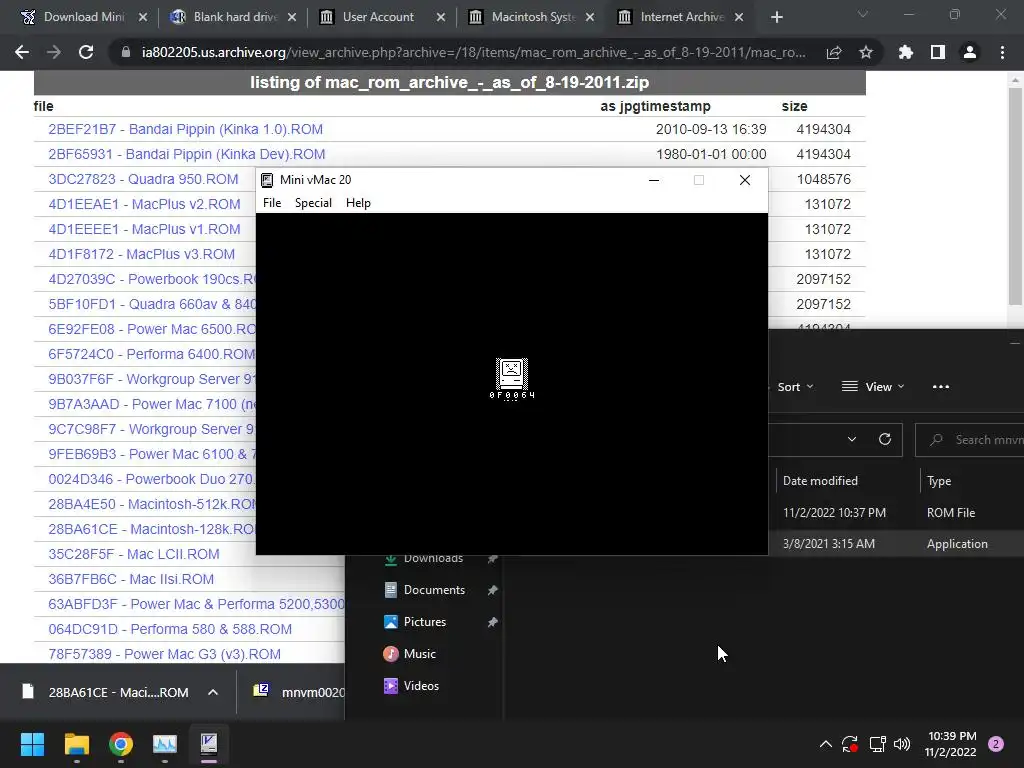
Task: Open See more options in File Explorer
Action: [941, 387]
